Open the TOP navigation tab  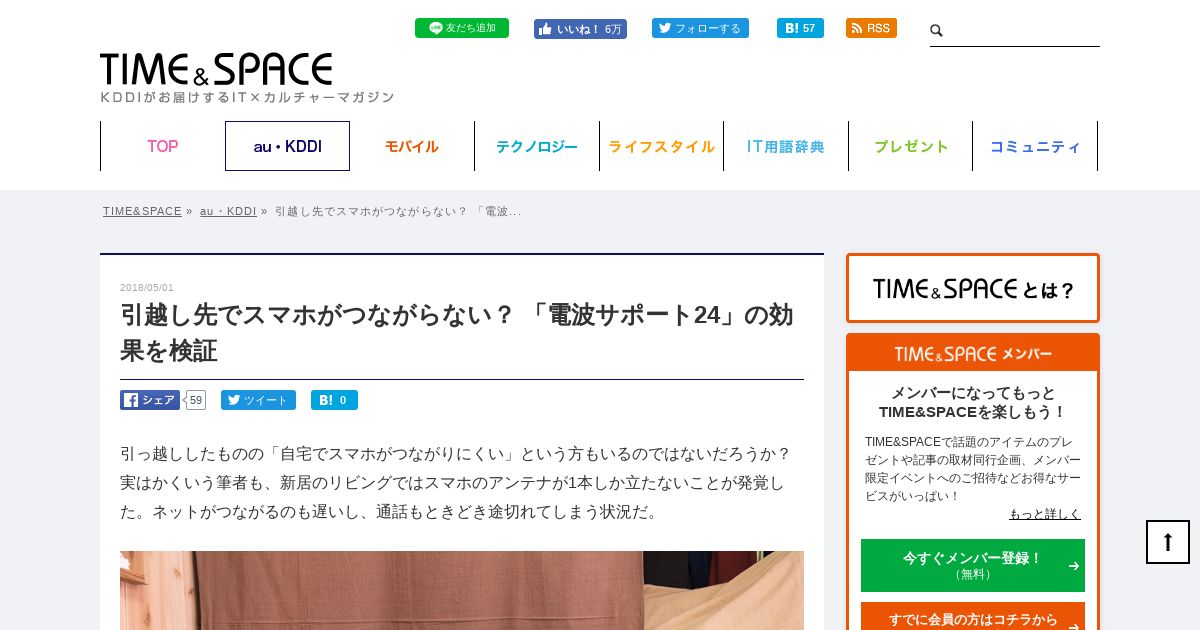coord(163,146)
